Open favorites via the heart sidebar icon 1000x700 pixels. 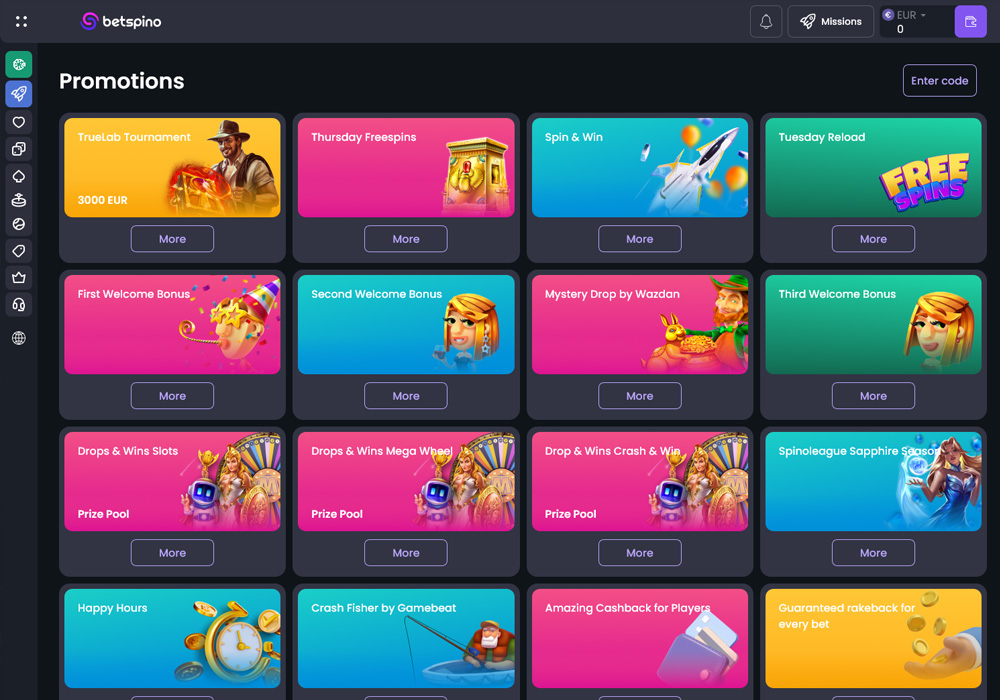(x=19, y=122)
